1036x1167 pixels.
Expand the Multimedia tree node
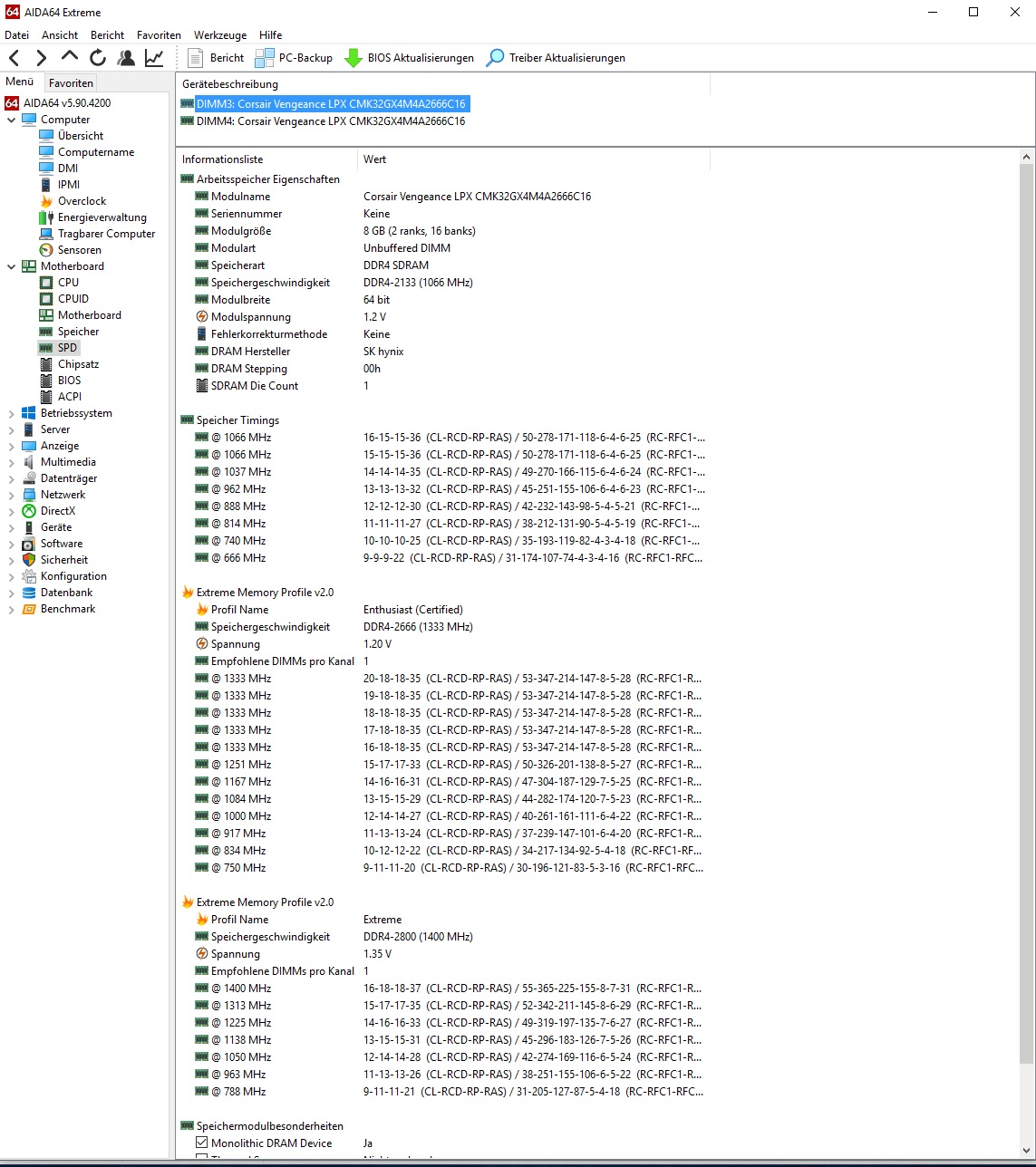pyautogui.click(x=11, y=462)
